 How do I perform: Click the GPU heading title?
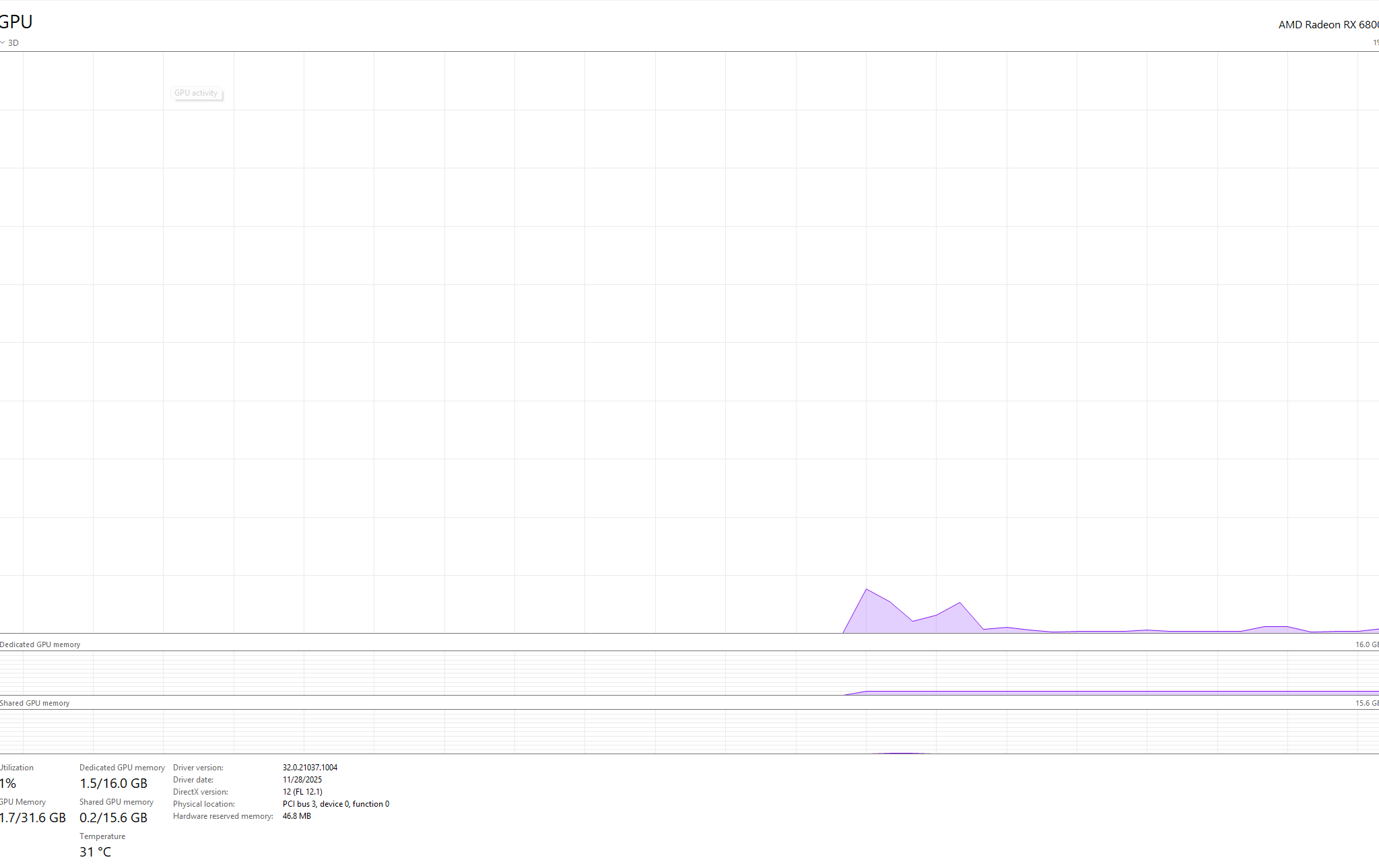point(16,22)
